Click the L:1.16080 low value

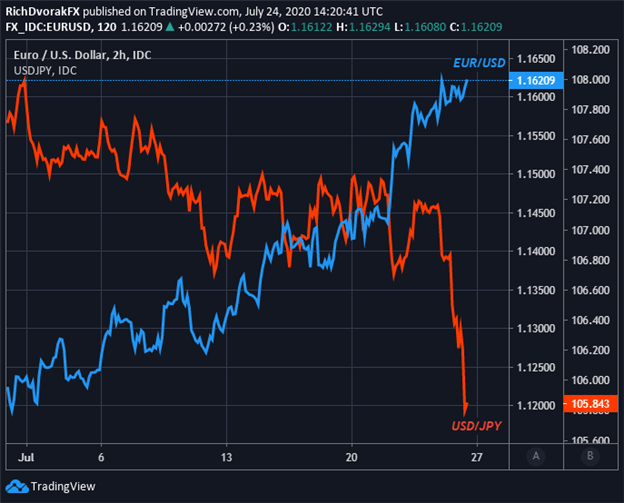[420, 27]
